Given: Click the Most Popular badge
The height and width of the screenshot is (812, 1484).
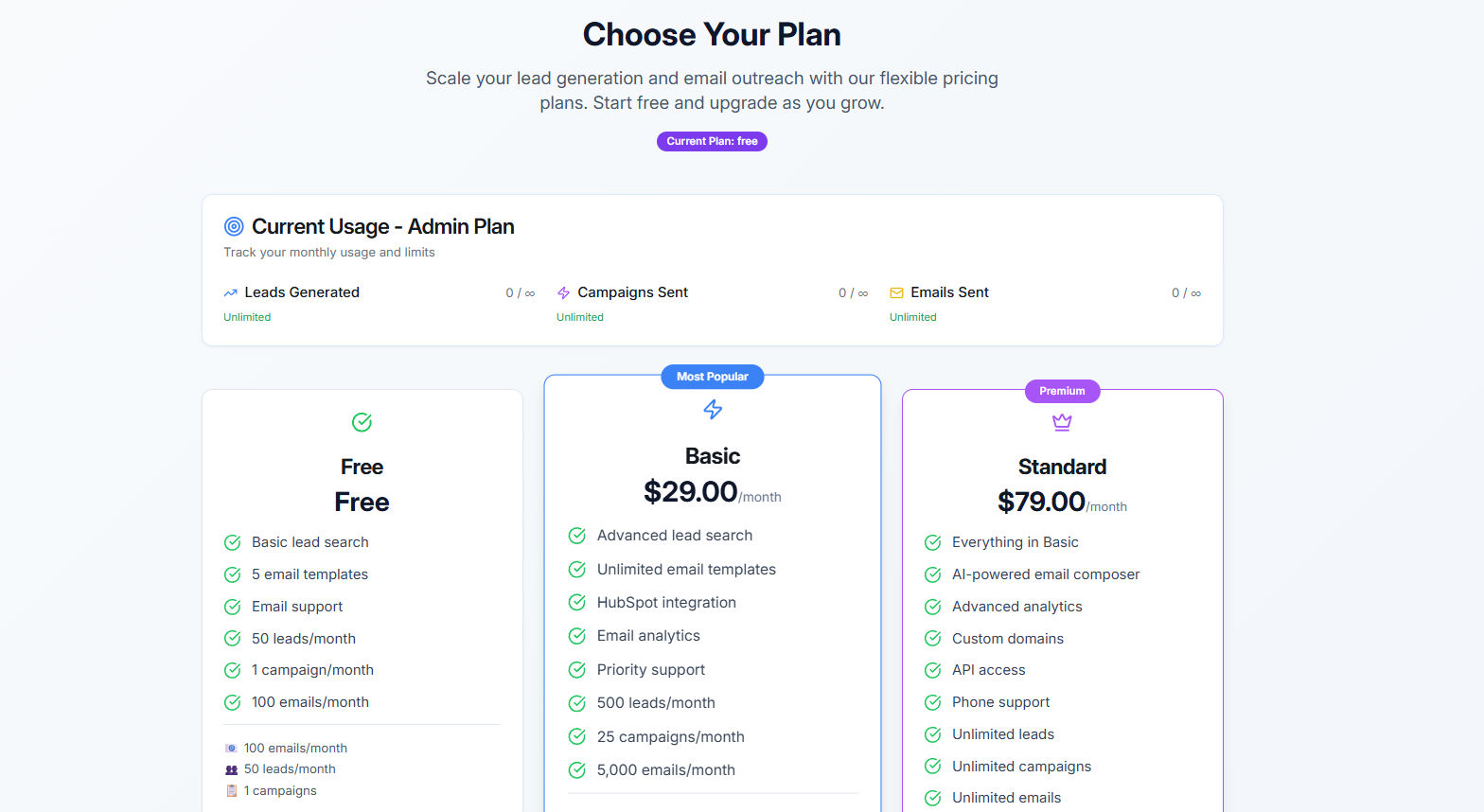Looking at the screenshot, I should coord(712,377).
